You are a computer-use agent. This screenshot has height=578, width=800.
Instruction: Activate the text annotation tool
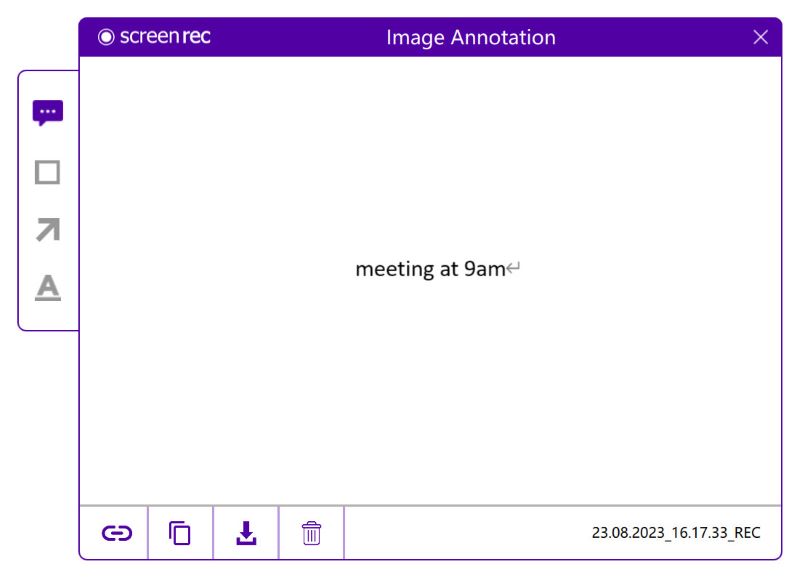click(x=48, y=287)
